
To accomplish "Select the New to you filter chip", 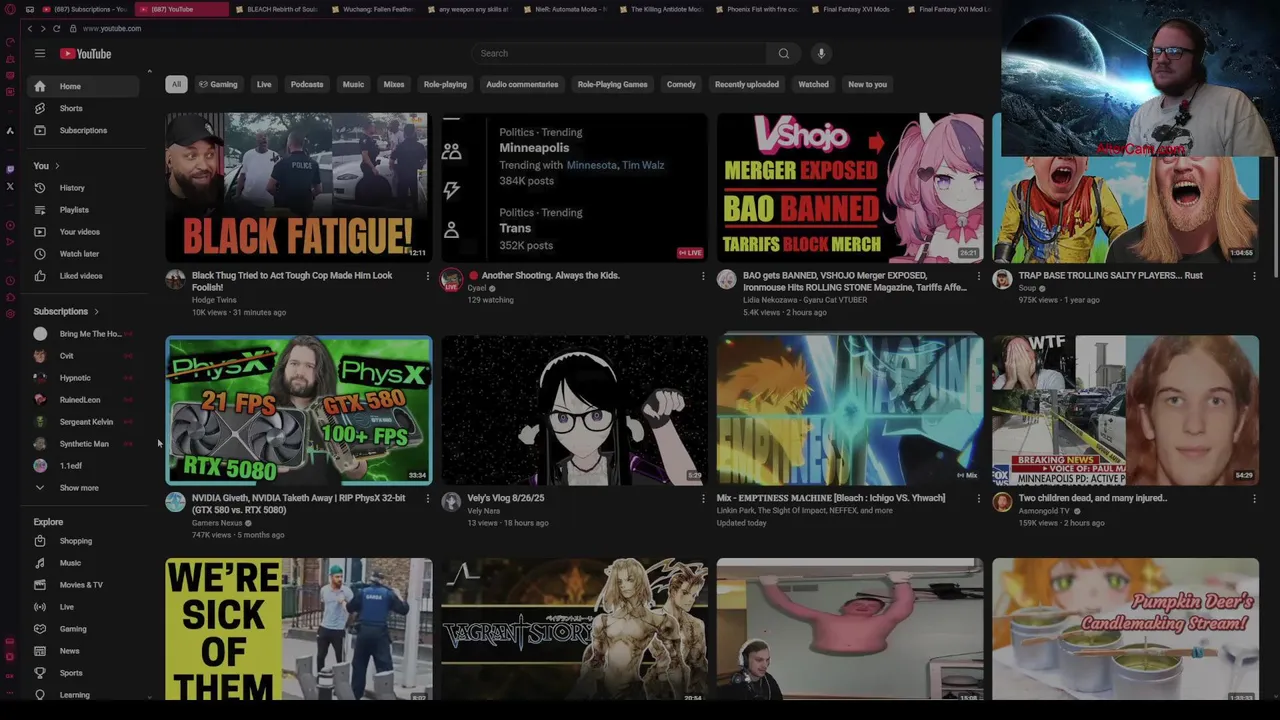I will coord(868,84).
